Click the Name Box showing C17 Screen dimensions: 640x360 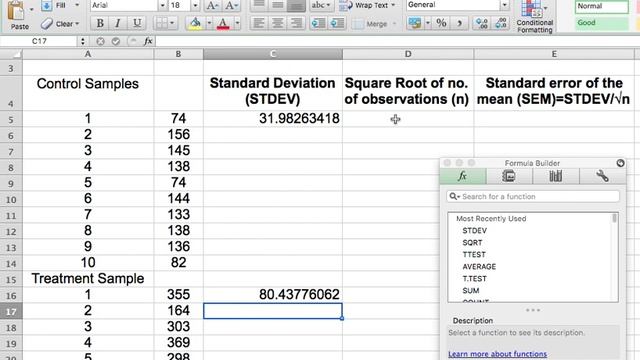[40, 41]
